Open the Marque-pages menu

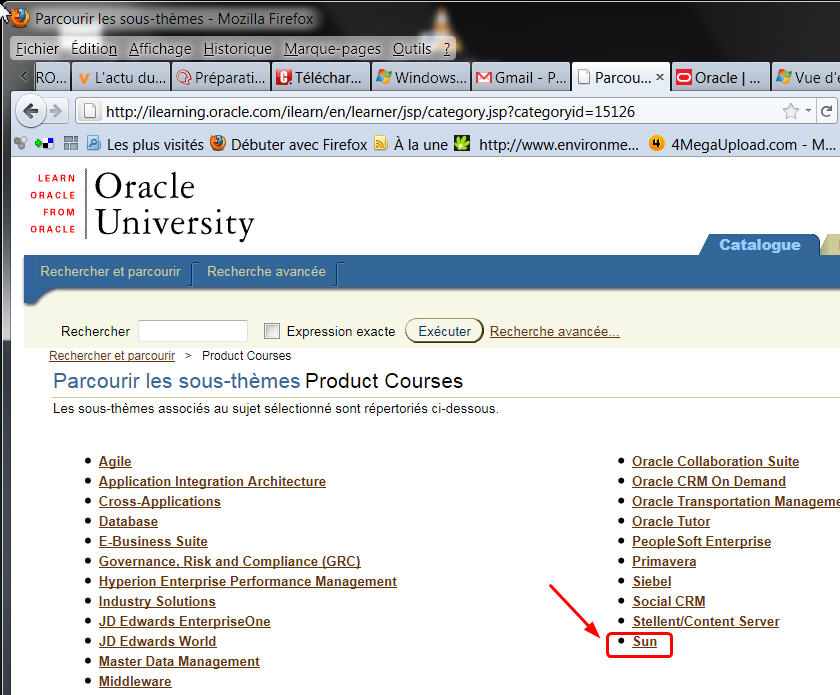tap(332, 49)
